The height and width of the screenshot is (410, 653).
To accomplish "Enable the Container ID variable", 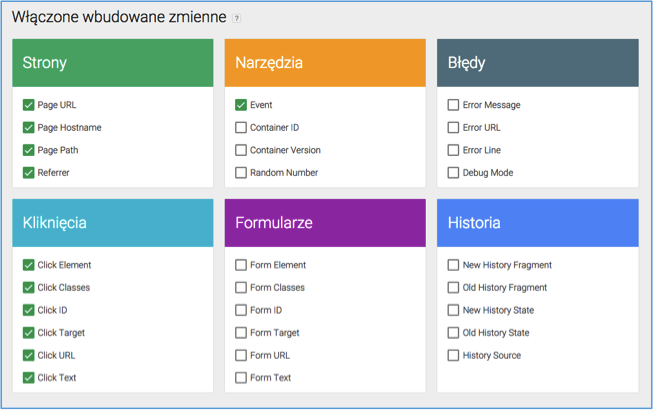I will pyautogui.click(x=241, y=128).
